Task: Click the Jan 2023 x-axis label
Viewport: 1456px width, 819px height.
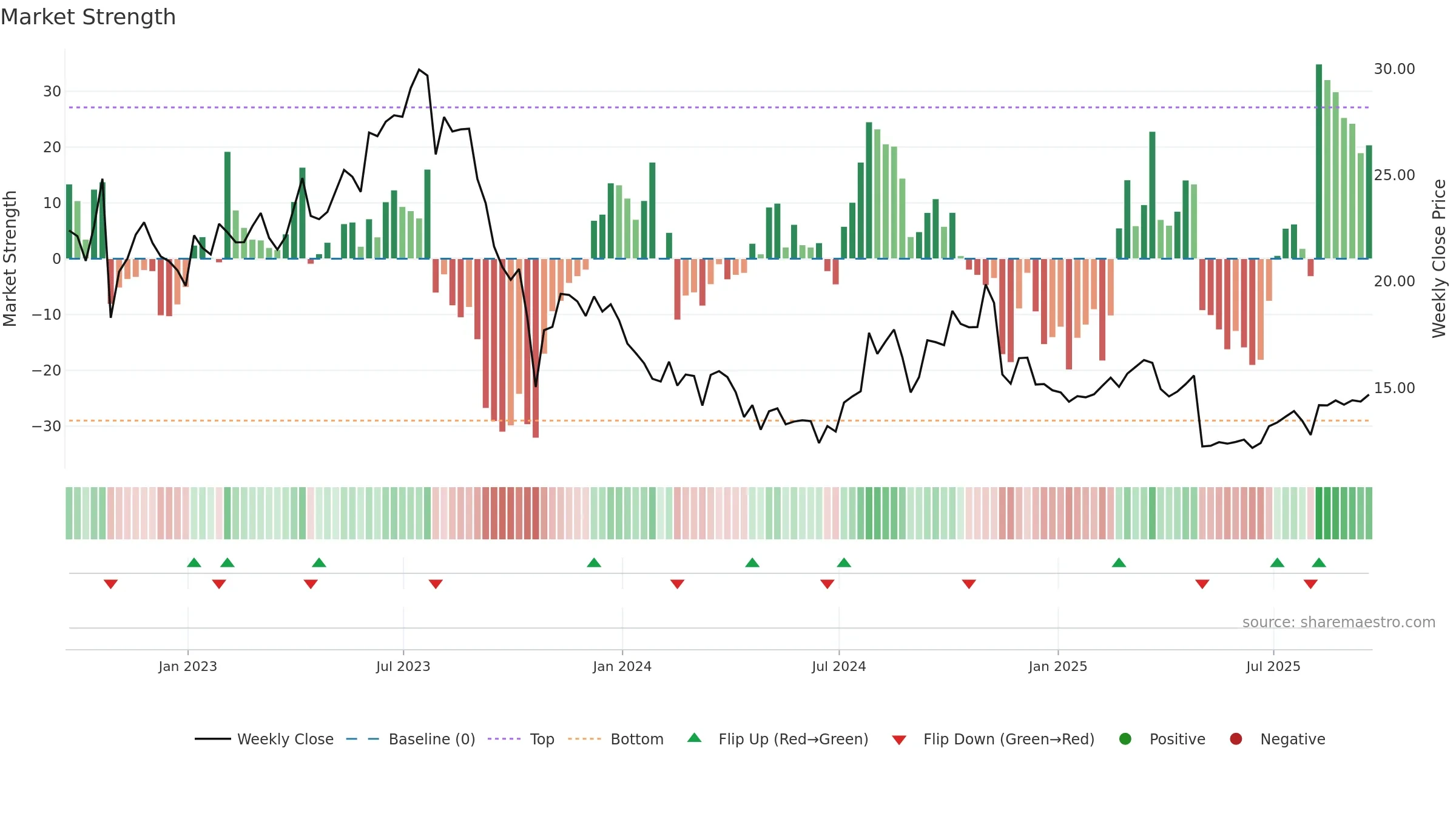Action: pos(187,666)
